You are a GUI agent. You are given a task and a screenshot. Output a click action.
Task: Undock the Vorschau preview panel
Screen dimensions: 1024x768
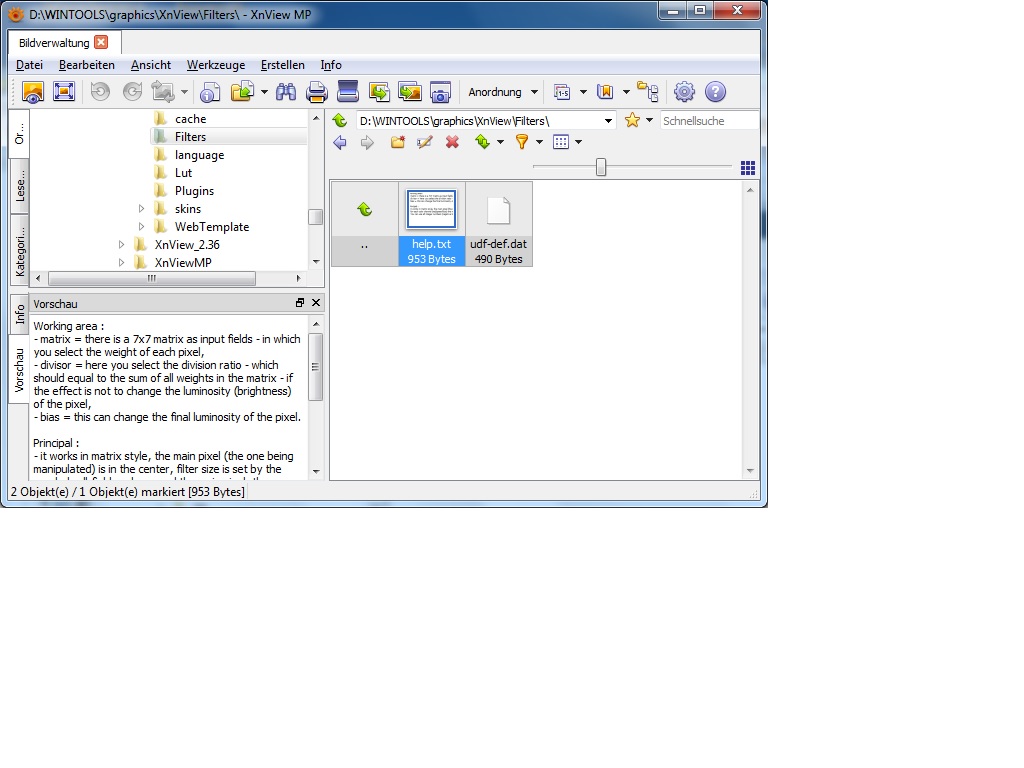tap(300, 303)
